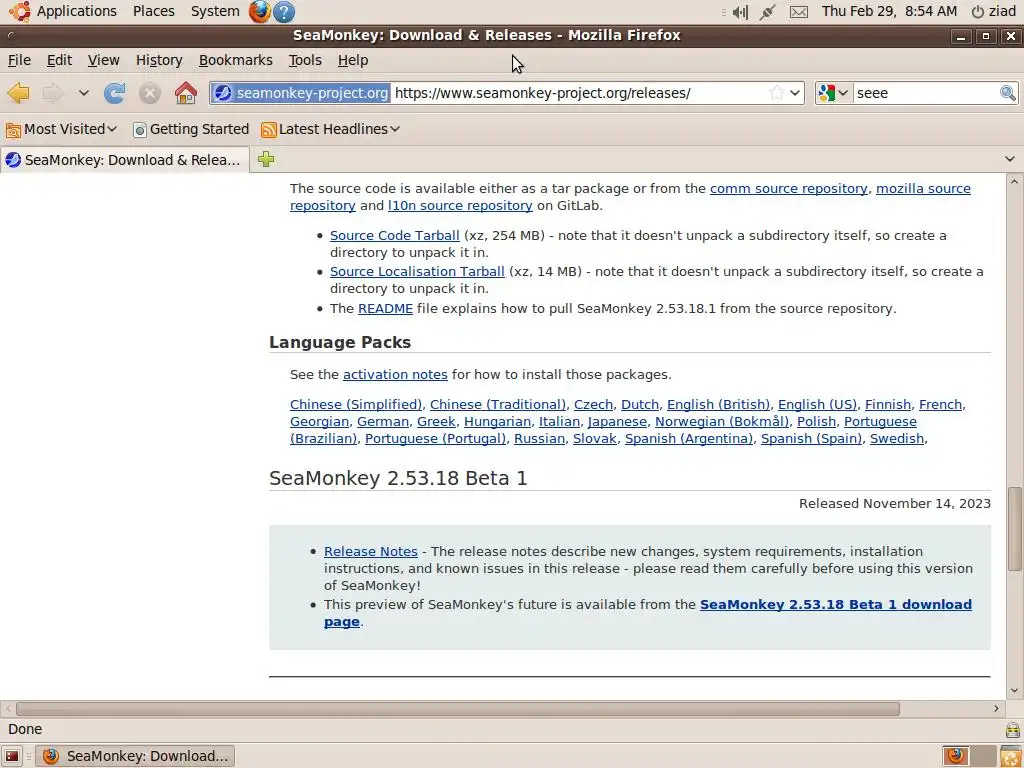This screenshot has height=768, width=1024.
Task: Click the horizontal scrollbar thumb
Action: point(457,709)
